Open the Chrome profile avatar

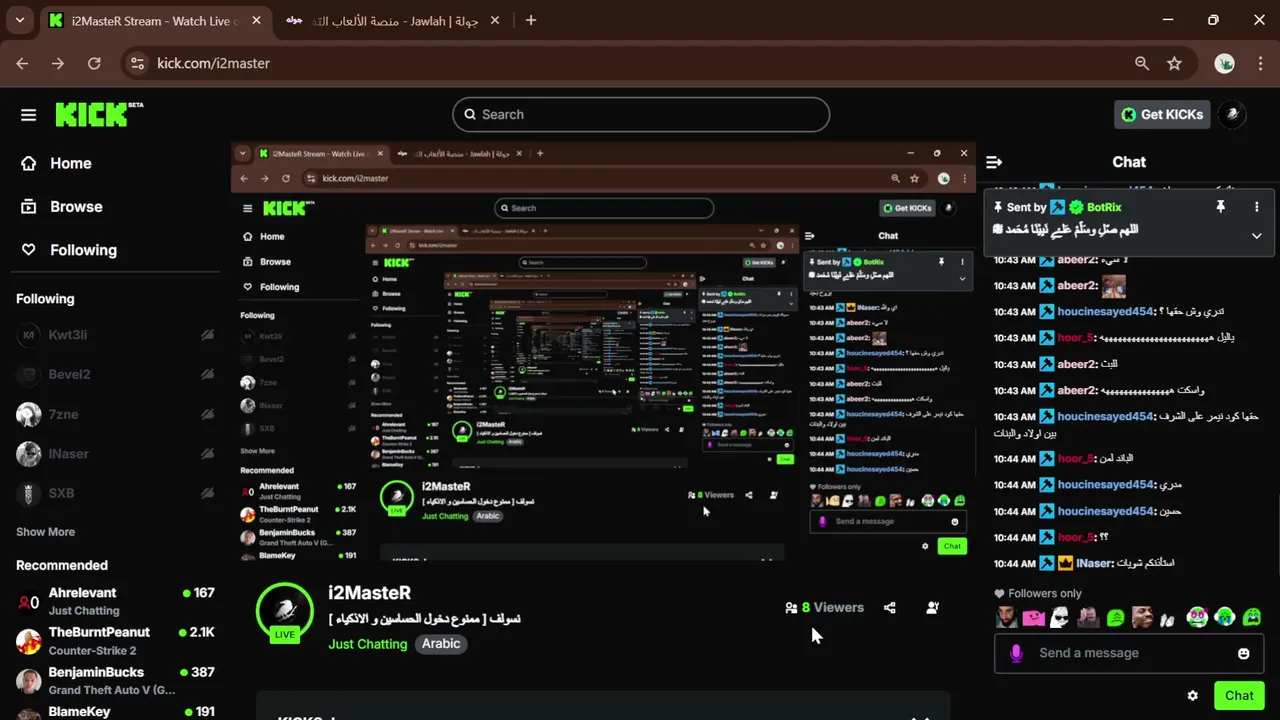pyautogui.click(x=1225, y=63)
